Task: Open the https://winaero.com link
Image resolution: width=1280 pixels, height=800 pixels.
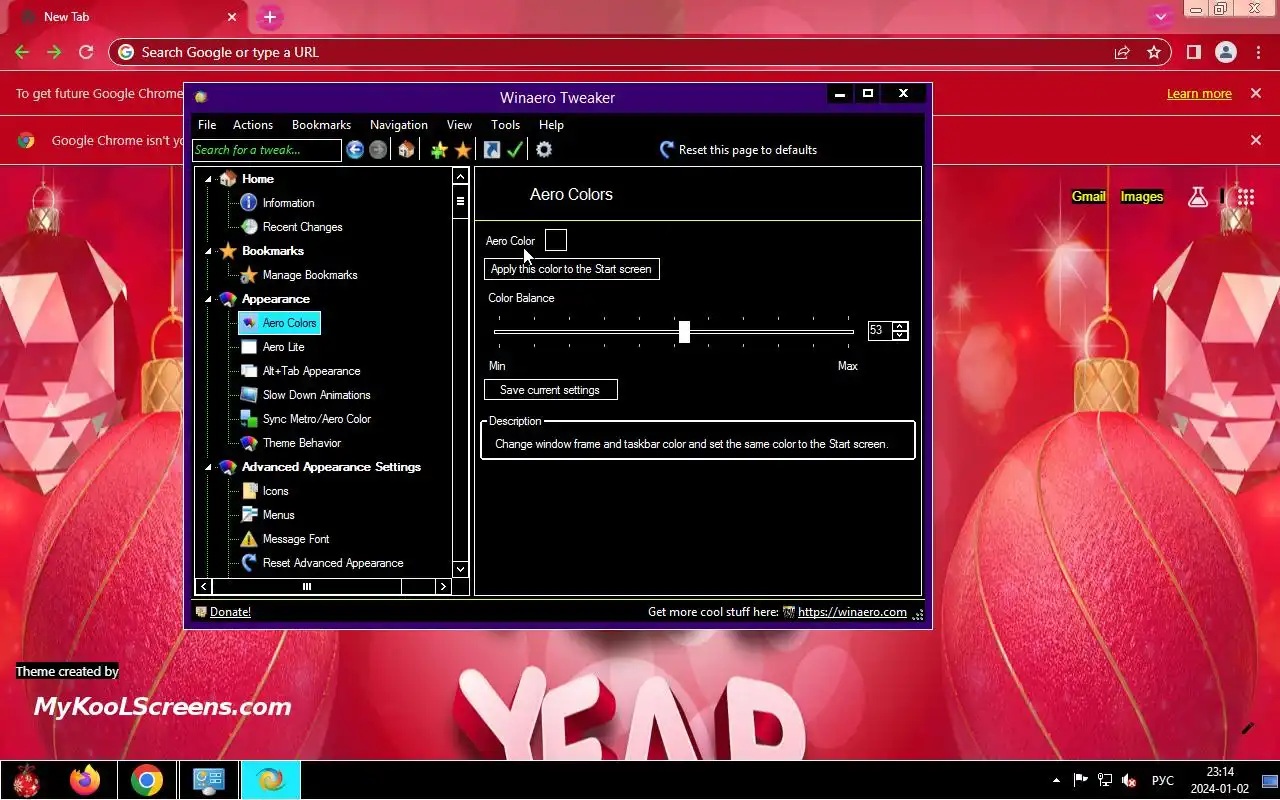Action: (852, 612)
